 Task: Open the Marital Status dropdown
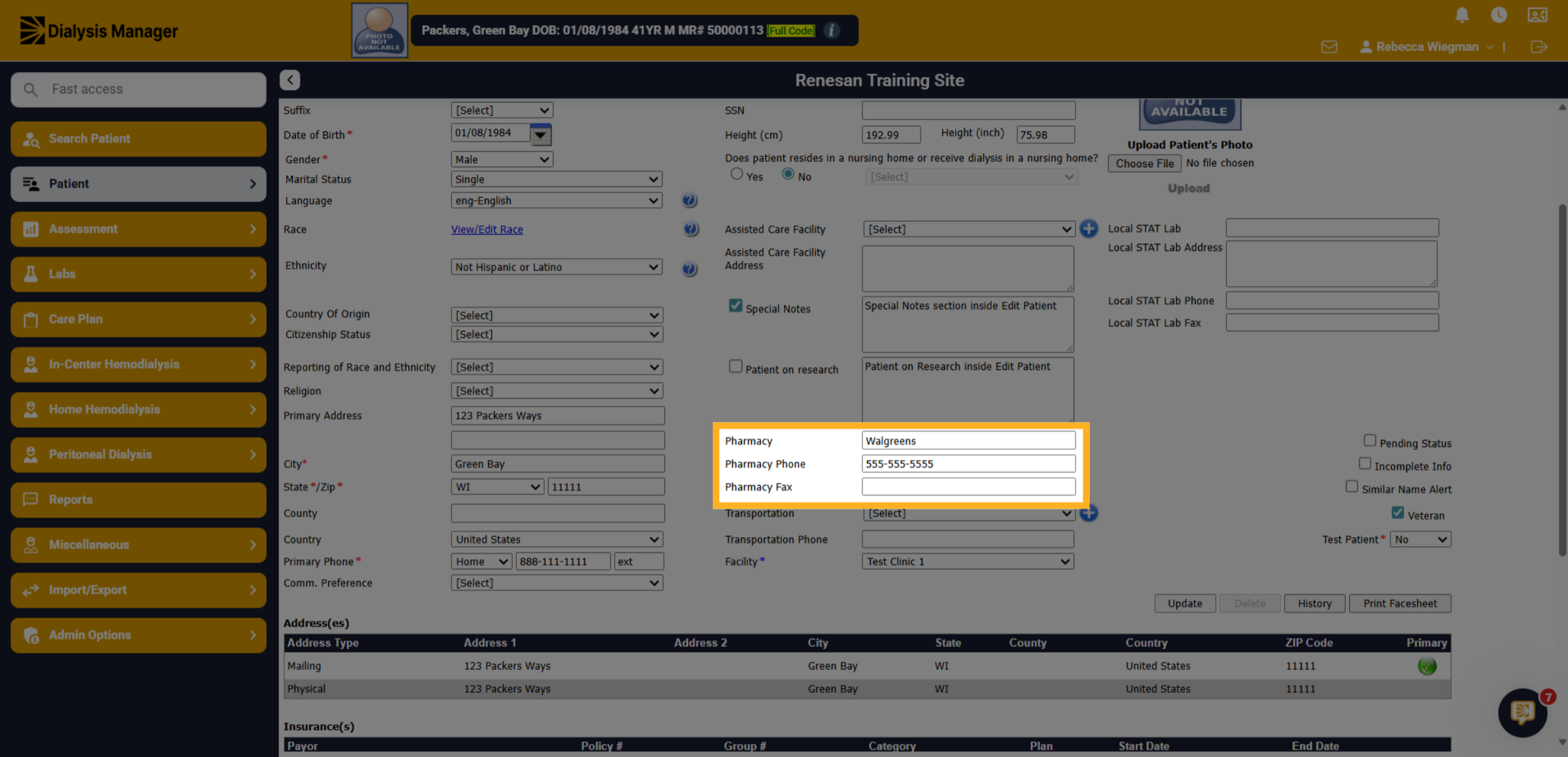[x=557, y=179]
